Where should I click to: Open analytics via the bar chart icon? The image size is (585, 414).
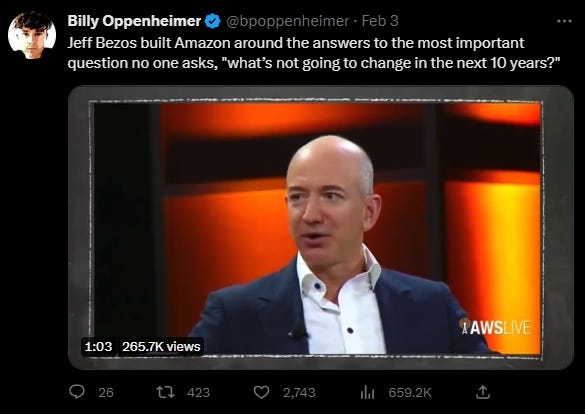tap(367, 392)
